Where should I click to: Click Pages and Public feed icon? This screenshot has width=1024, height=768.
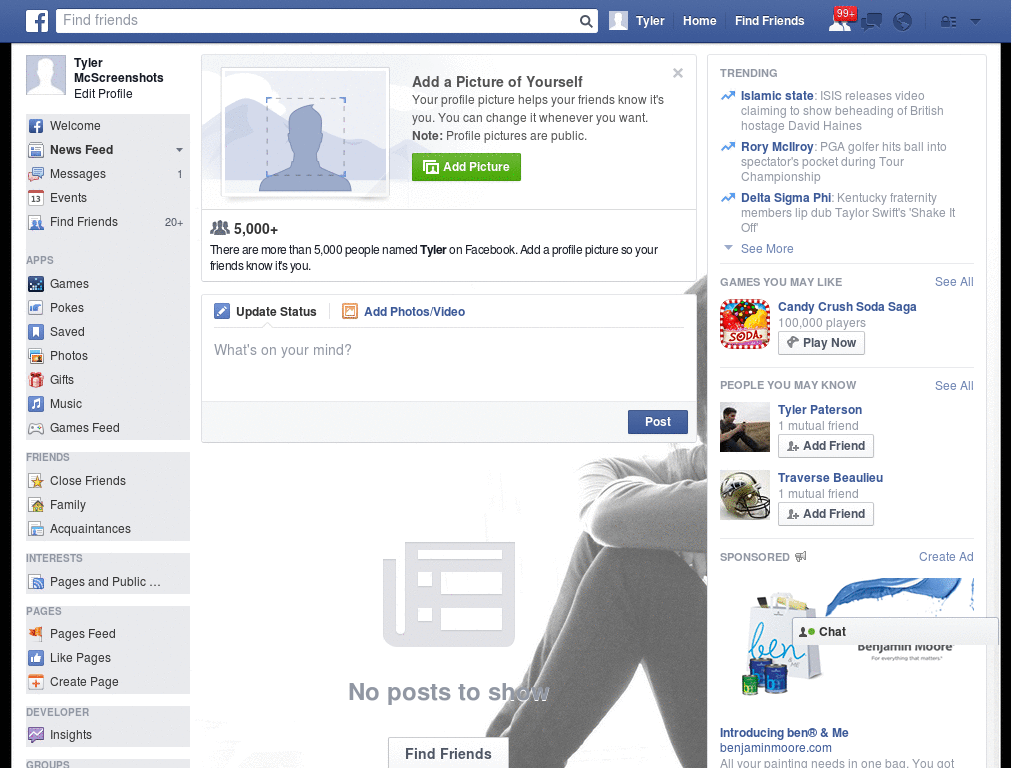click(36, 582)
